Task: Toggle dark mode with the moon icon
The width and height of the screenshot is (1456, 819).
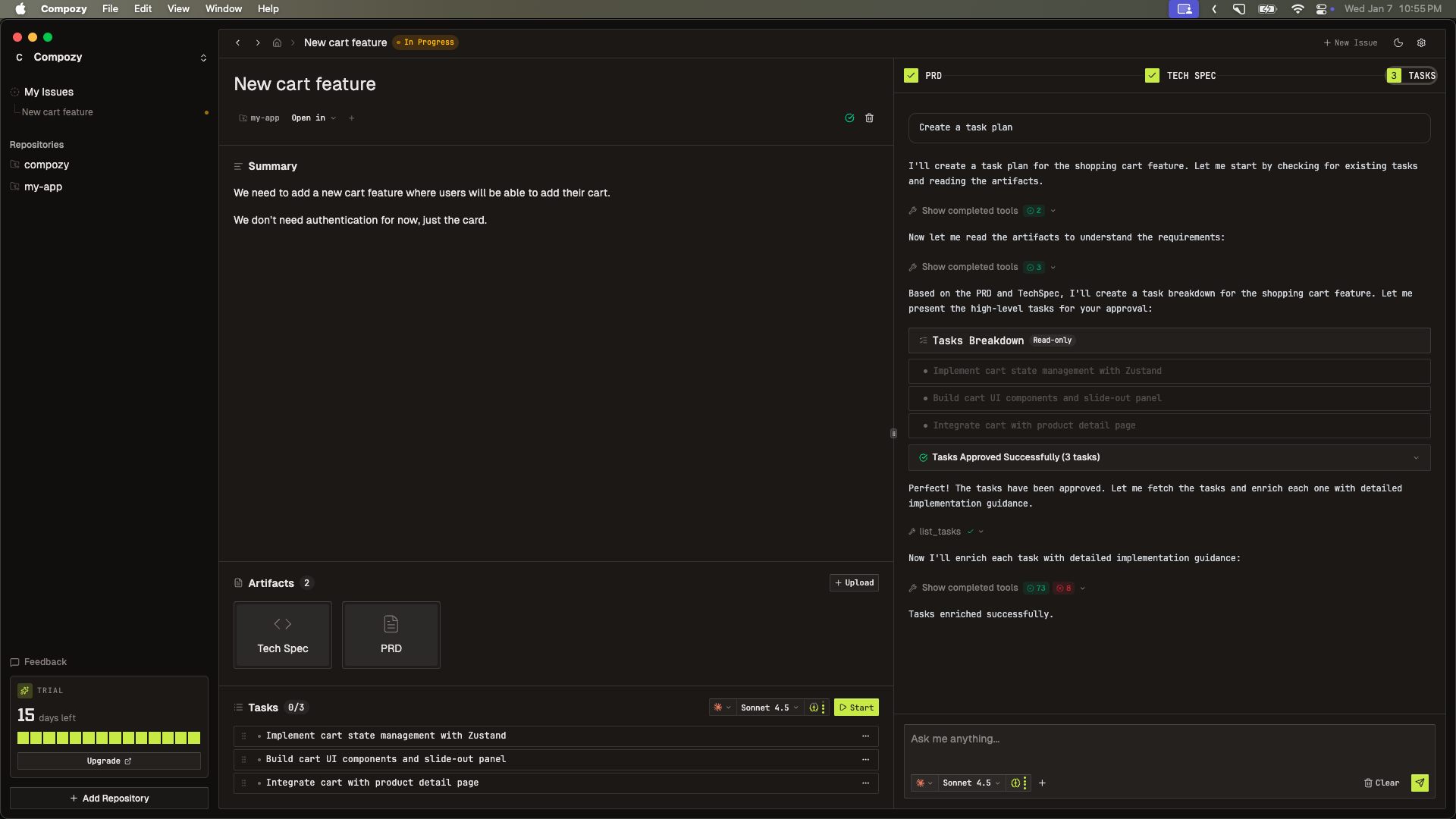Action: point(1398,42)
